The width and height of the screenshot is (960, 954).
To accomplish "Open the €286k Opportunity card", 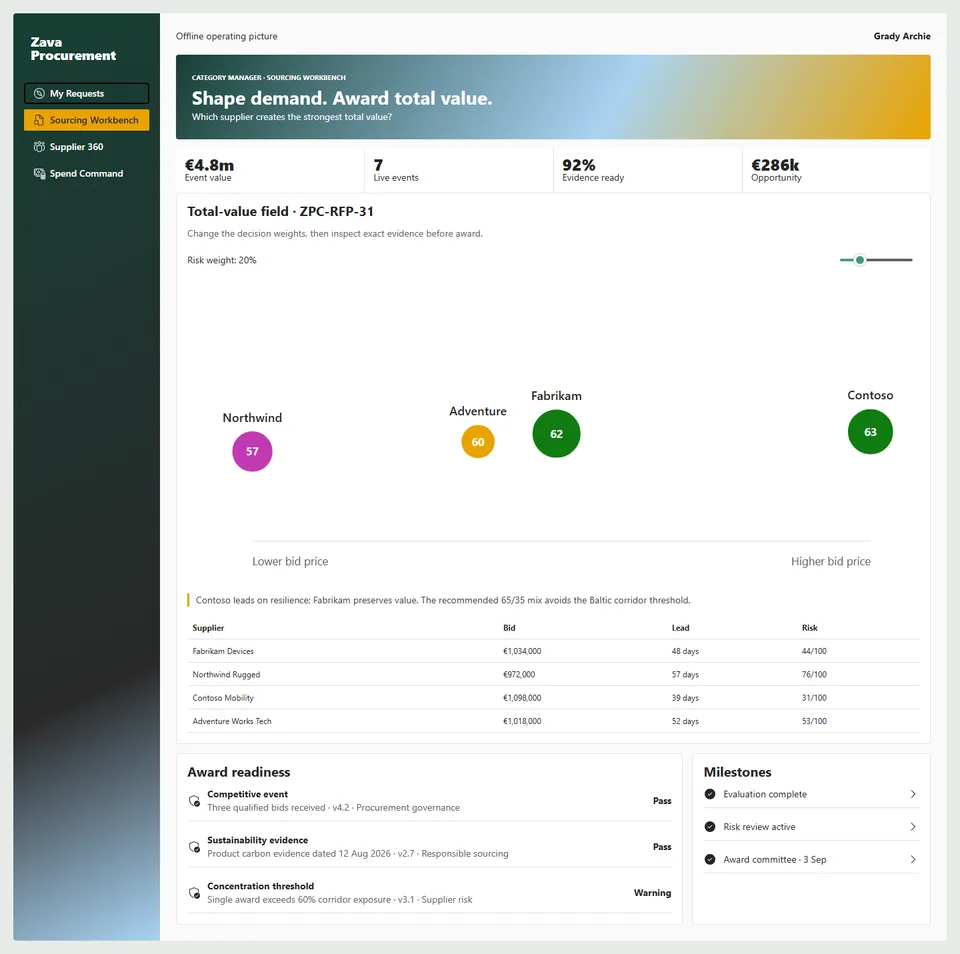I will 836,170.
